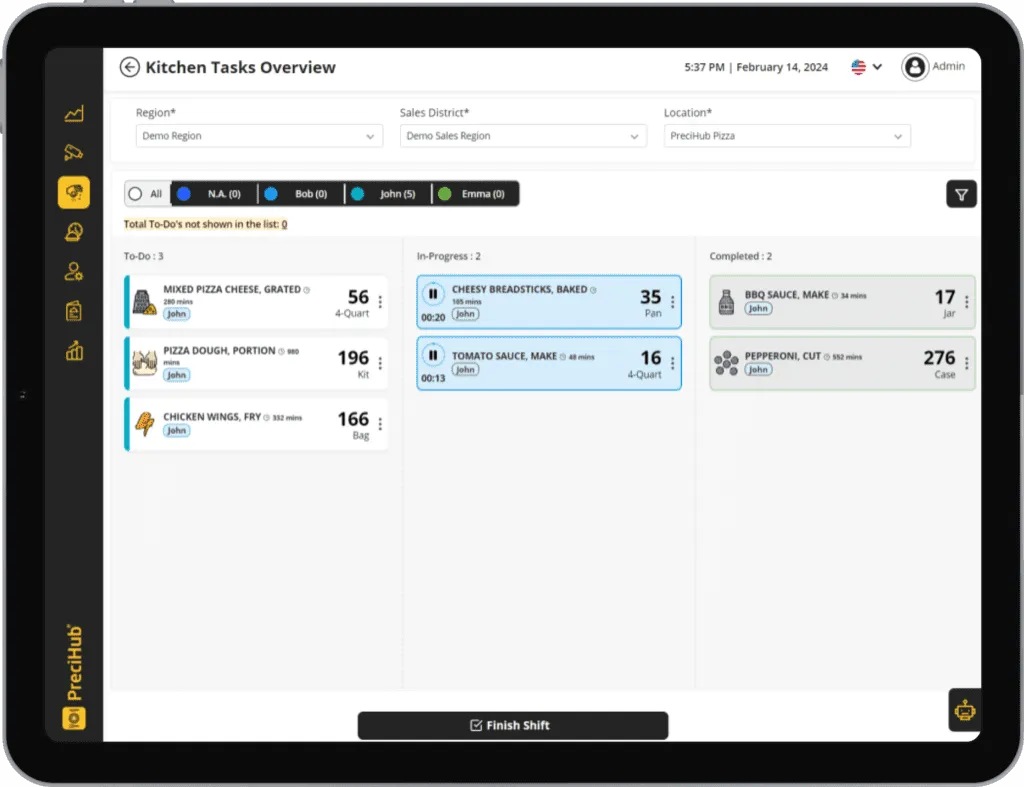This screenshot has width=1024, height=787.
Task: Open options menu for Tomato Sauce, Make
Action: (x=673, y=362)
